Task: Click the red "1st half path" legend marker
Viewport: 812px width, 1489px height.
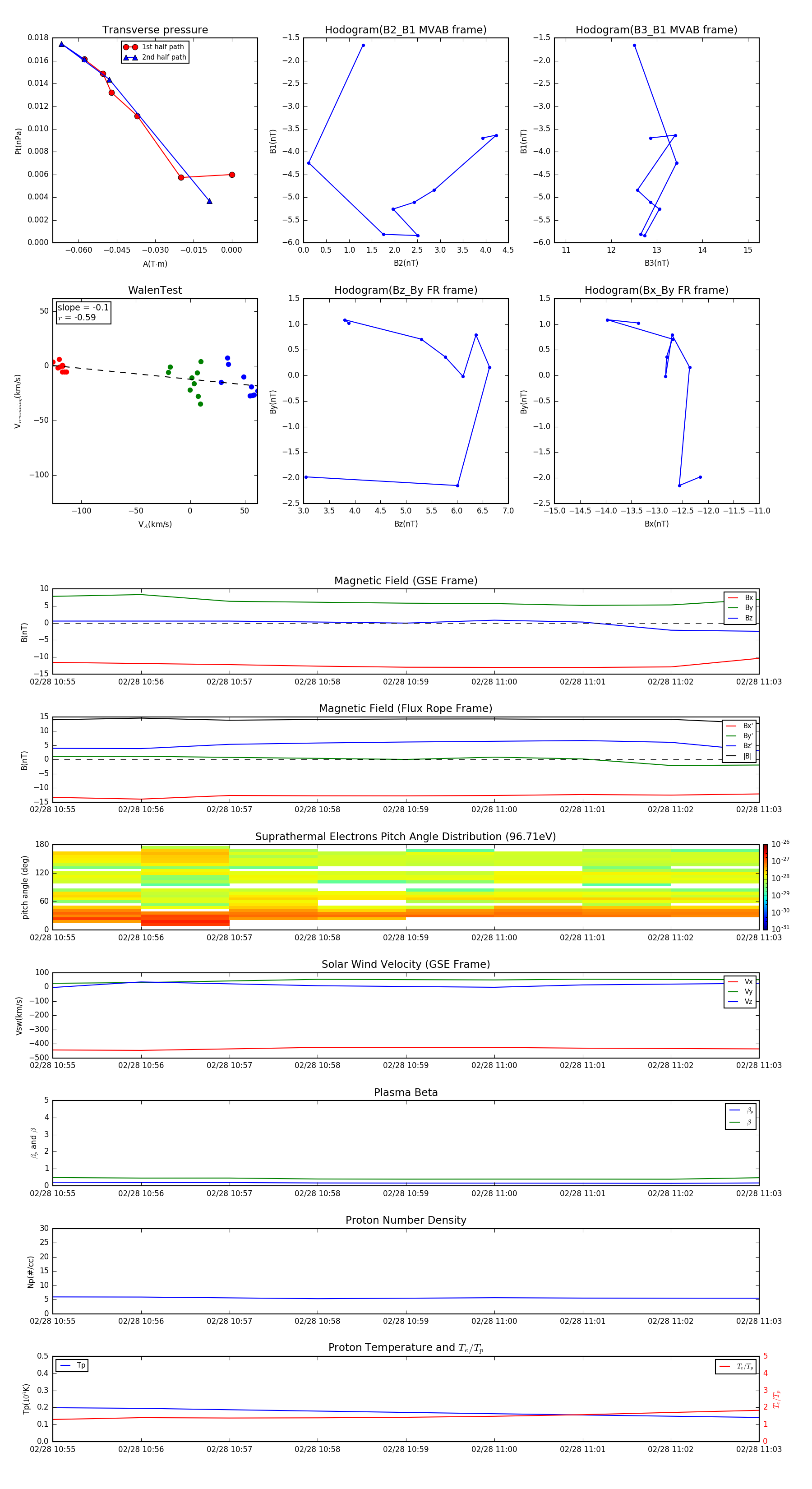Action: coord(131,47)
